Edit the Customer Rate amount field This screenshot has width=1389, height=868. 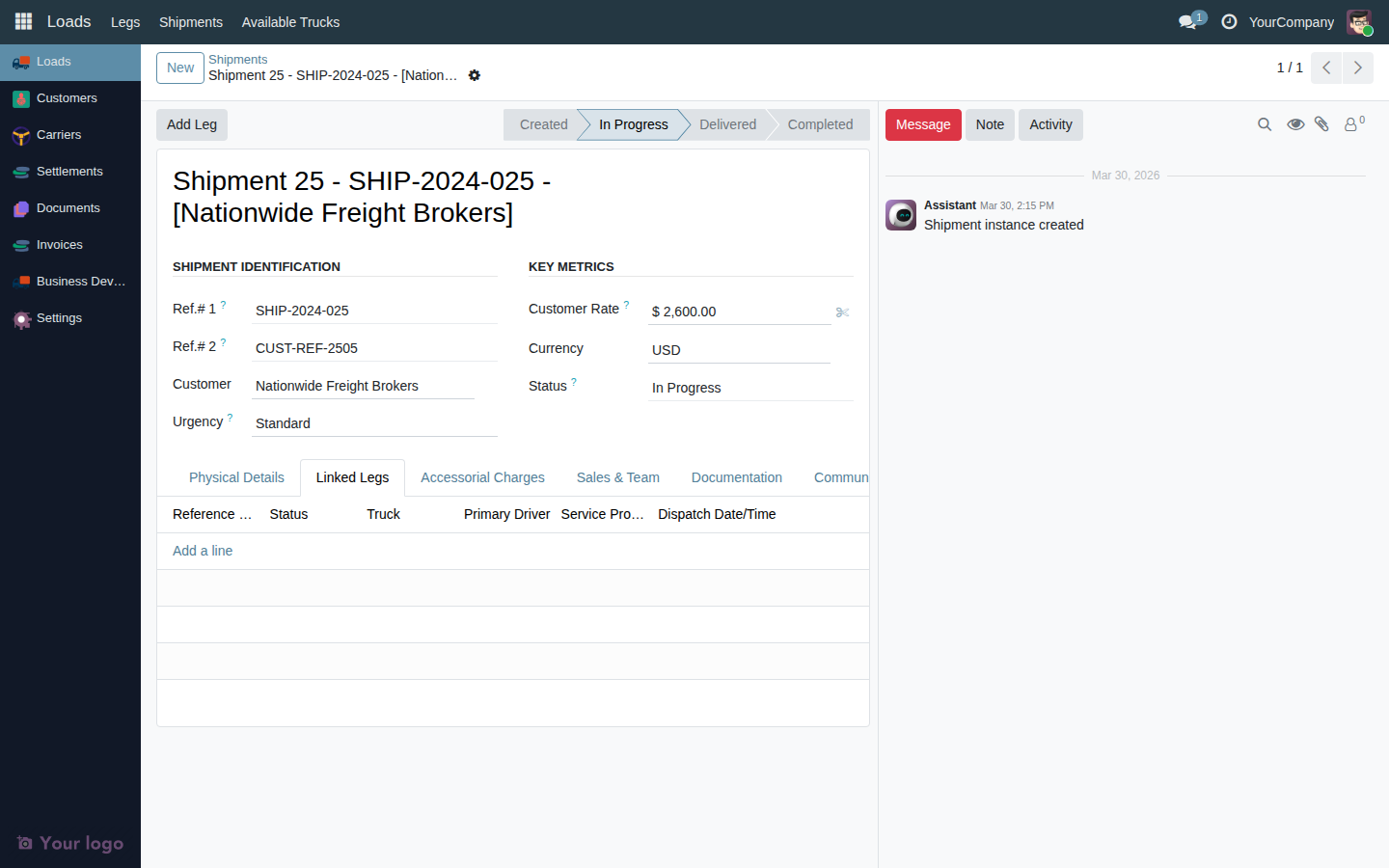(739, 312)
